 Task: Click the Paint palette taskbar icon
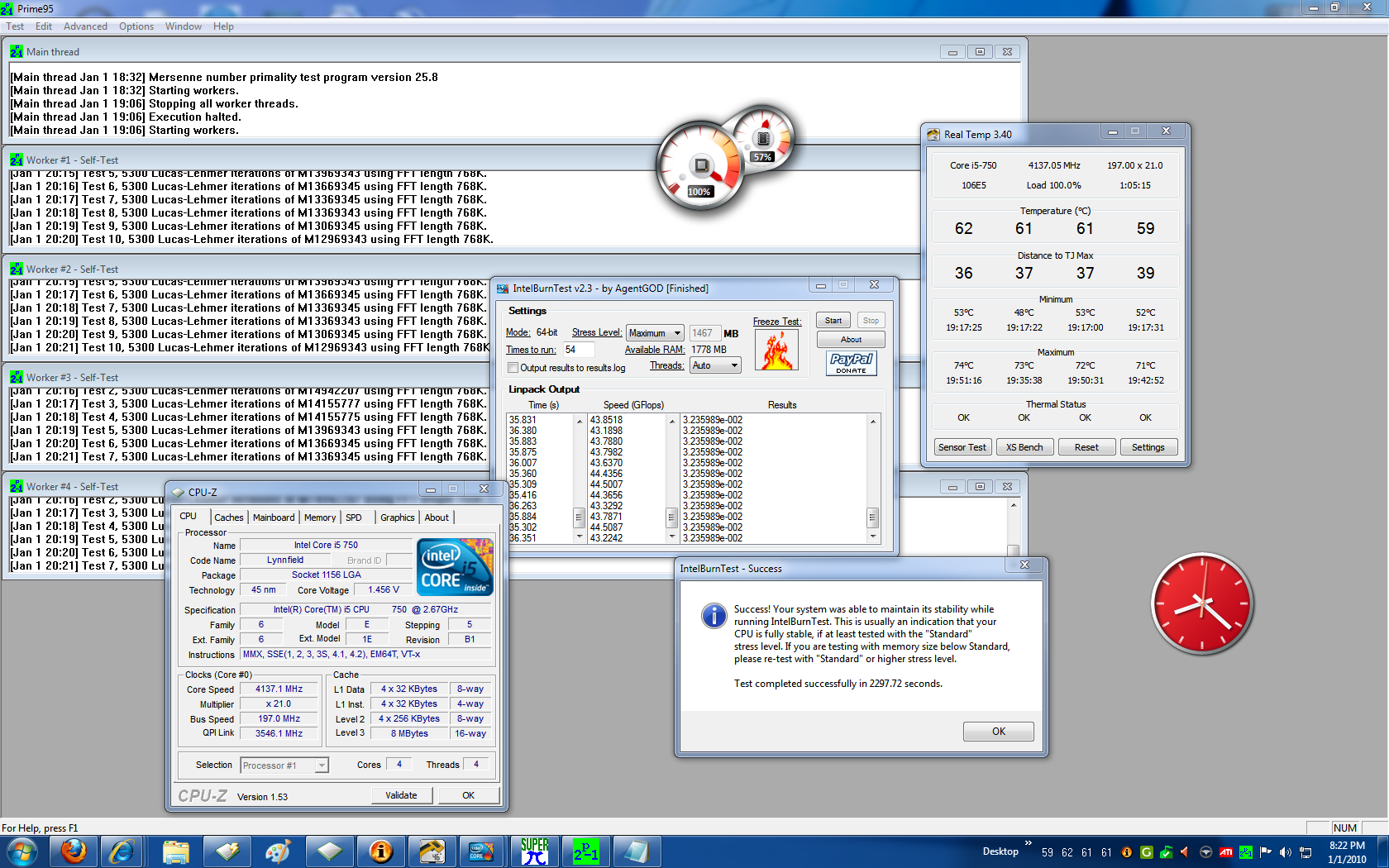(x=279, y=851)
